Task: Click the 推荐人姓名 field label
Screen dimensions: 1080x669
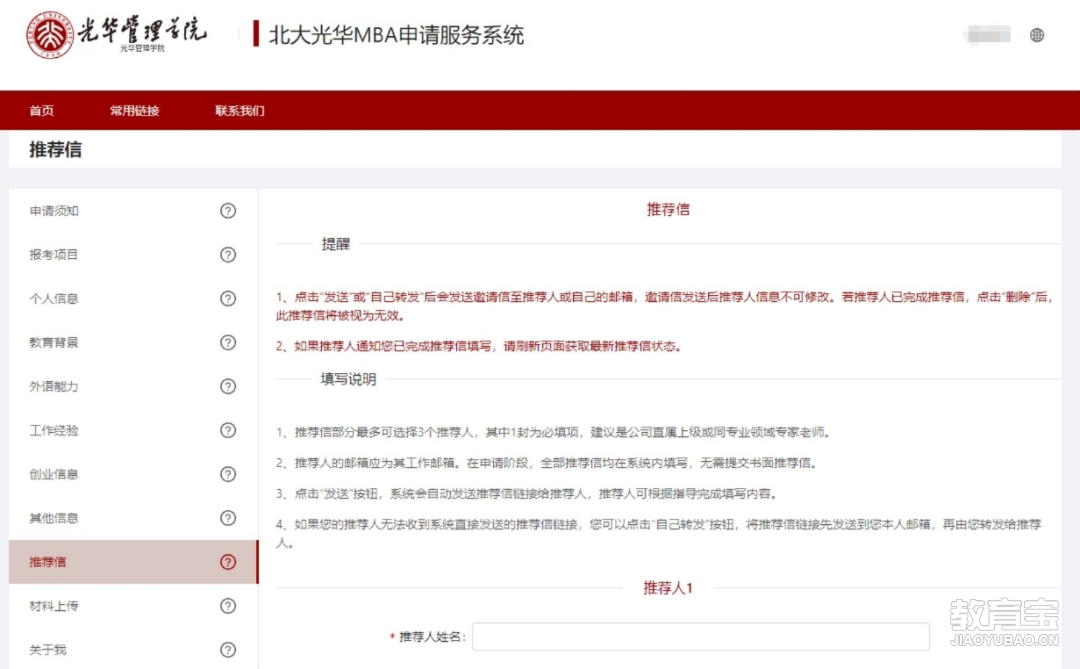Action: coord(433,637)
